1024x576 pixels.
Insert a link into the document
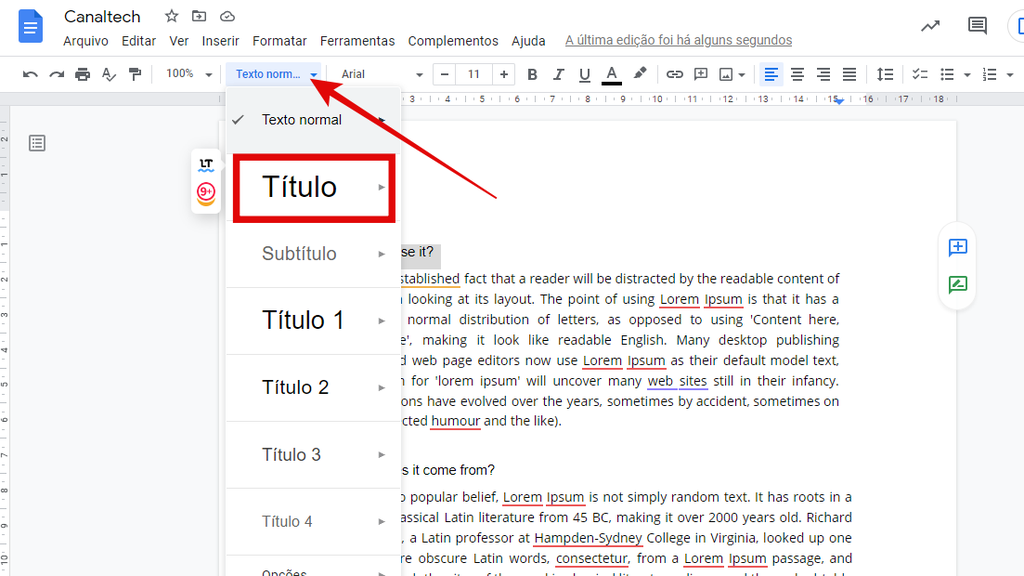[673, 74]
